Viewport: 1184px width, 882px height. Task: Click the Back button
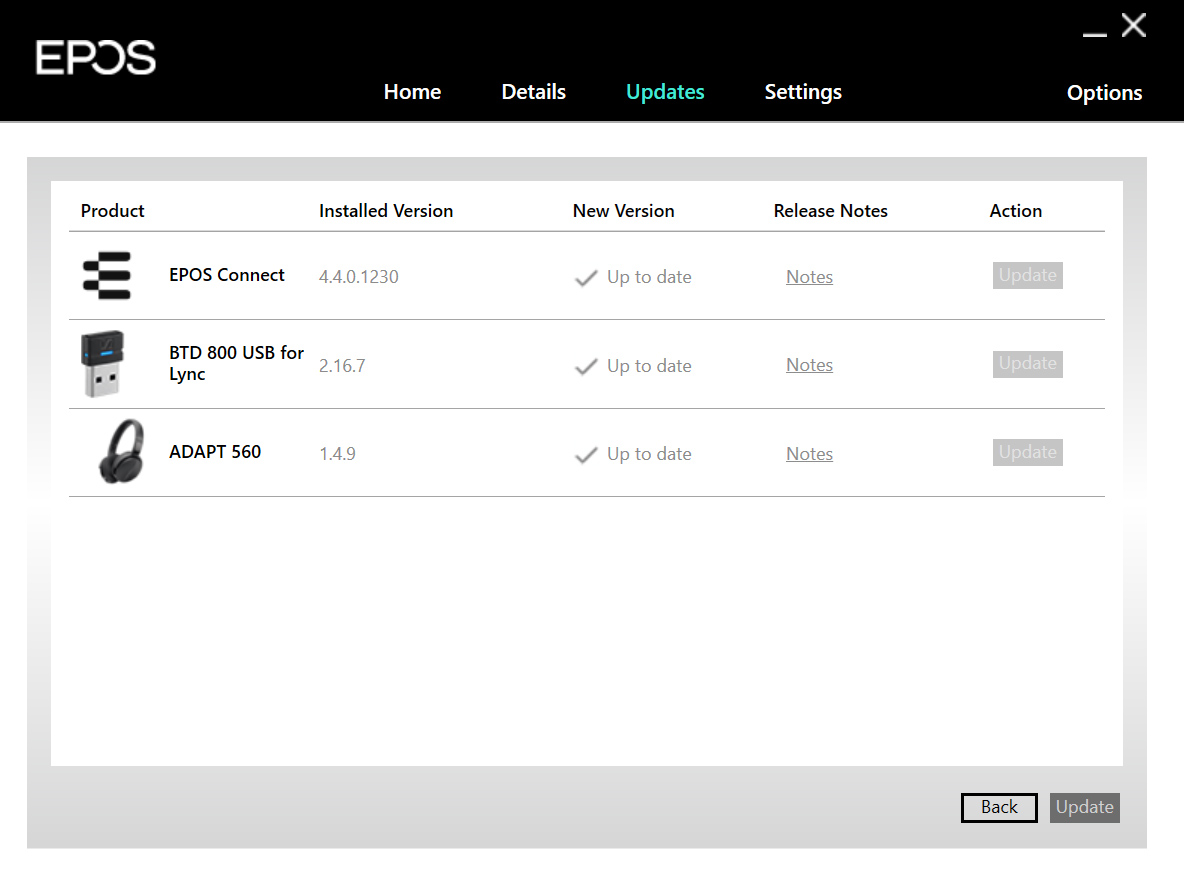pyautogui.click(x=999, y=807)
